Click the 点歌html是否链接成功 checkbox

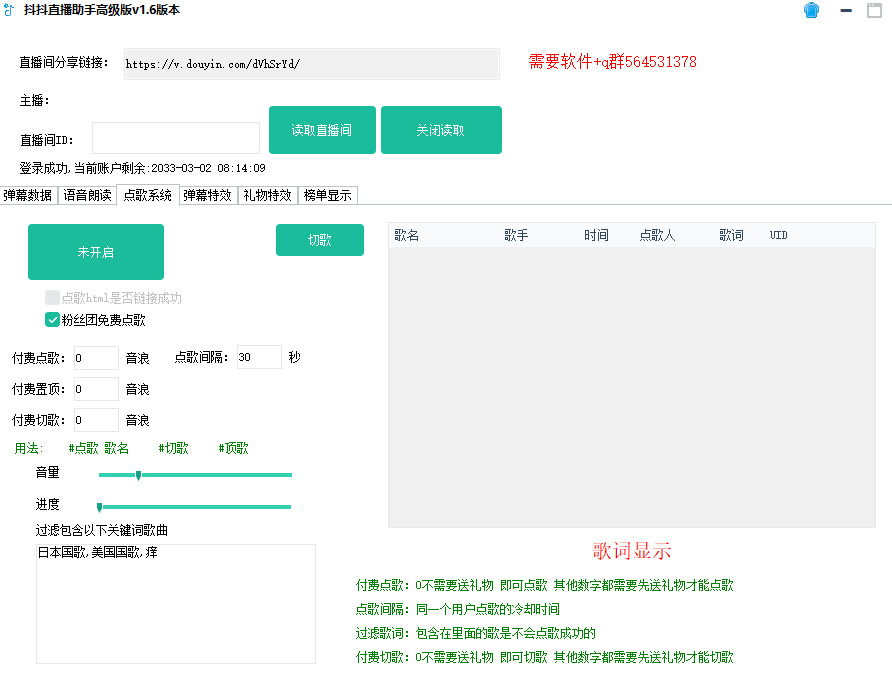(x=51, y=298)
